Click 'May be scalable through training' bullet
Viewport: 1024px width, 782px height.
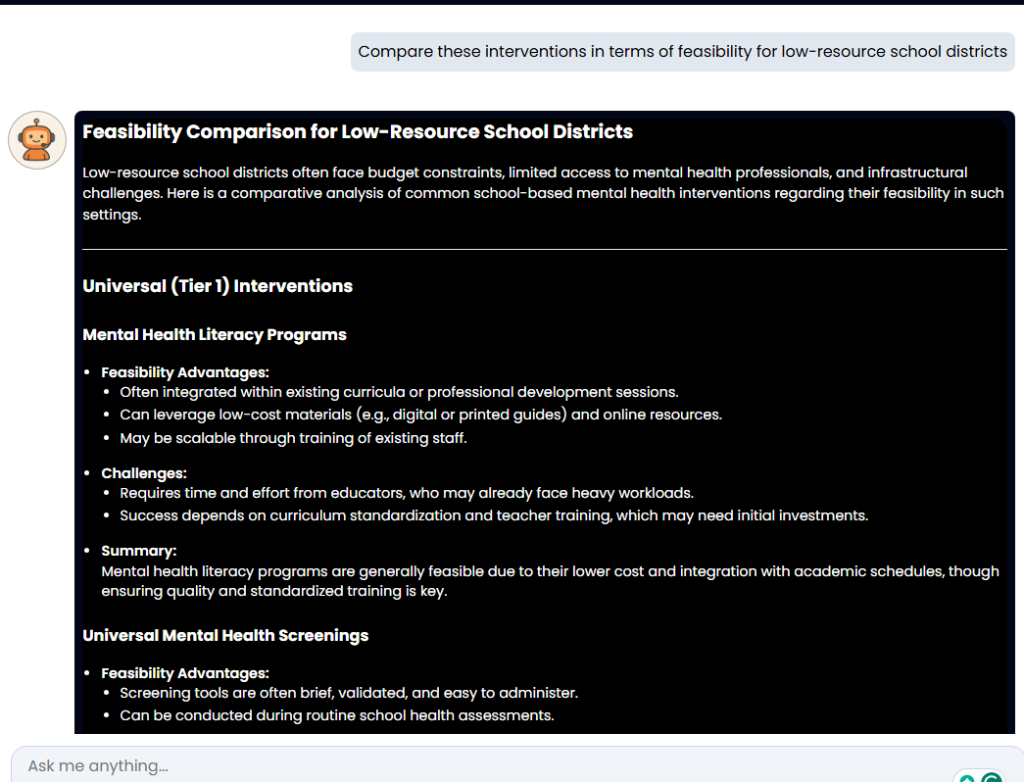293,438
